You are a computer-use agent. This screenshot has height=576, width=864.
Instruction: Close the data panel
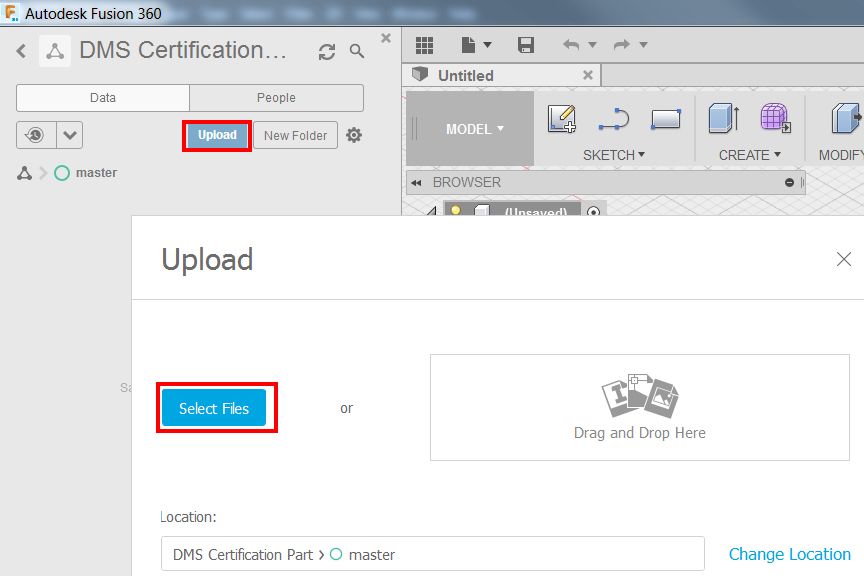coord(386,38)
